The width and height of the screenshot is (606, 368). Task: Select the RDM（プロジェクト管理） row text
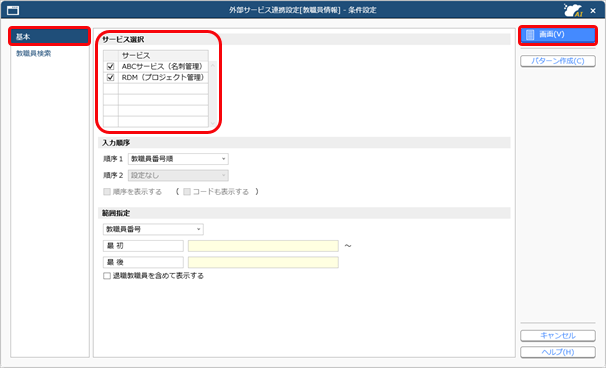click(163, 77)
